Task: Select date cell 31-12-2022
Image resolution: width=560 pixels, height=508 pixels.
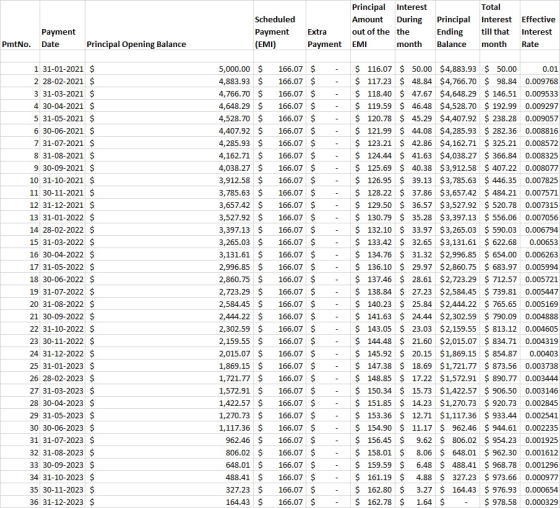Action: pos(62,354)
